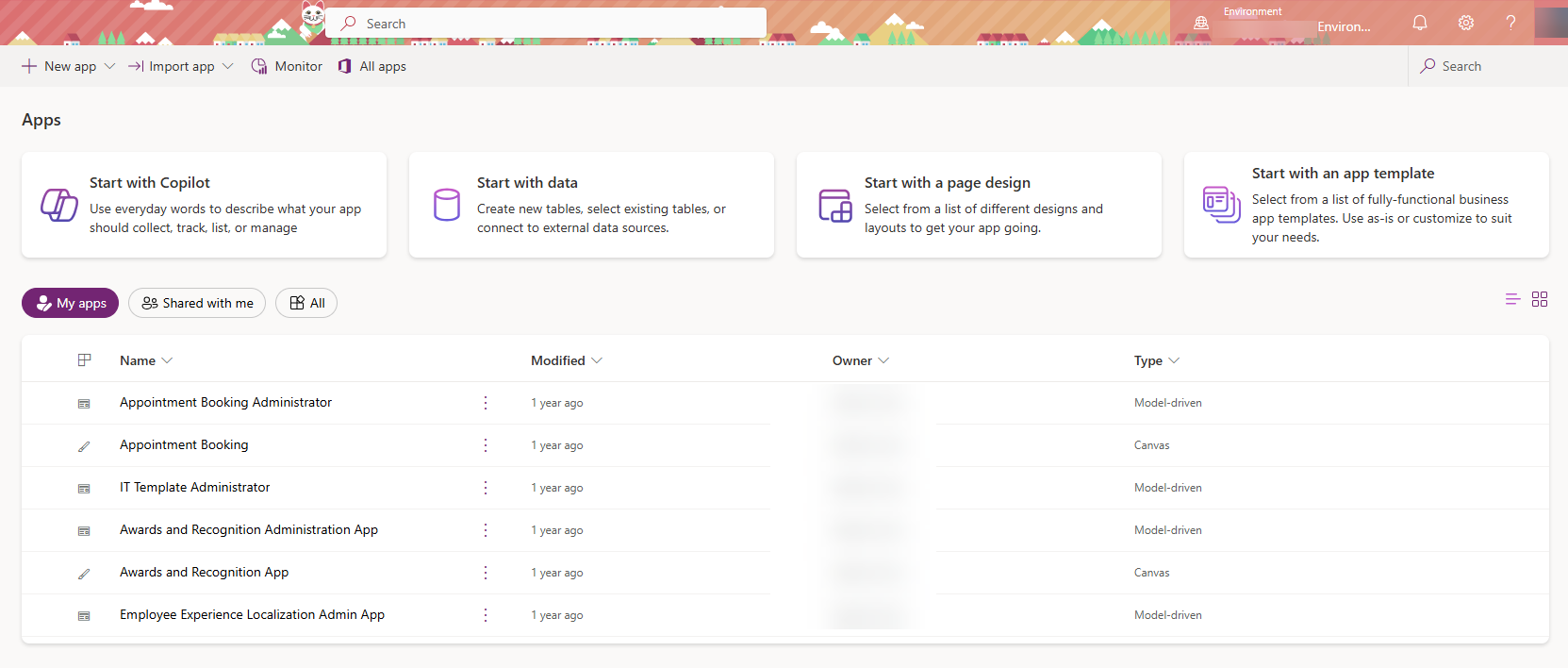Viewport: 1568px width, 668px height.
Task: Click Monitor in the command bar
Action: click(x=287, y=66)
